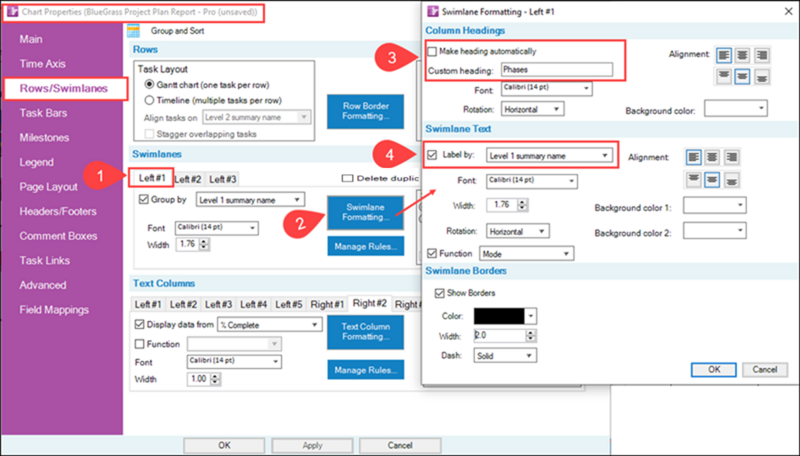Align column heading text right
This screenshot has height=456, width=800.
762,55
